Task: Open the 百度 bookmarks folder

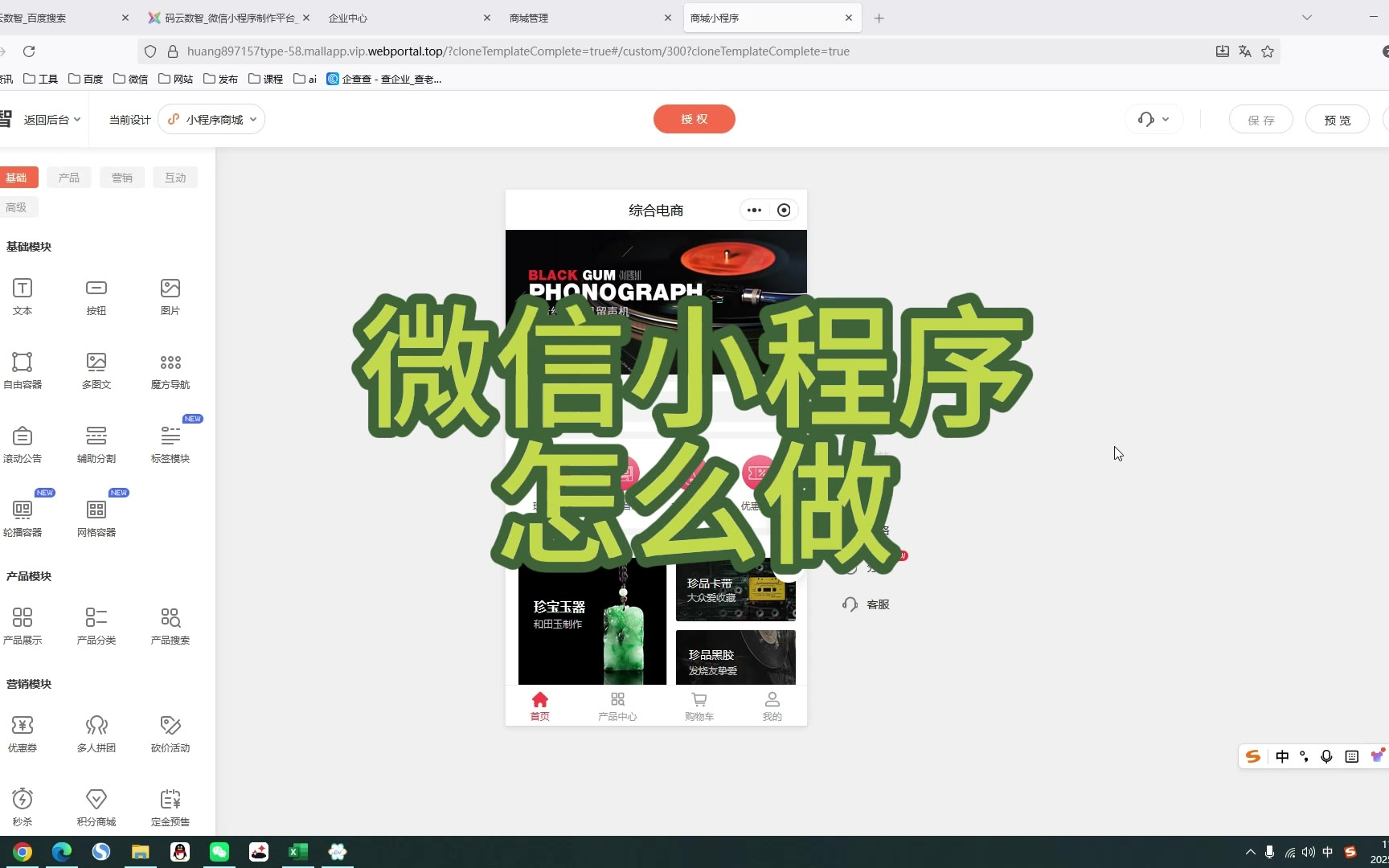Action: click(x=86, y=79)
